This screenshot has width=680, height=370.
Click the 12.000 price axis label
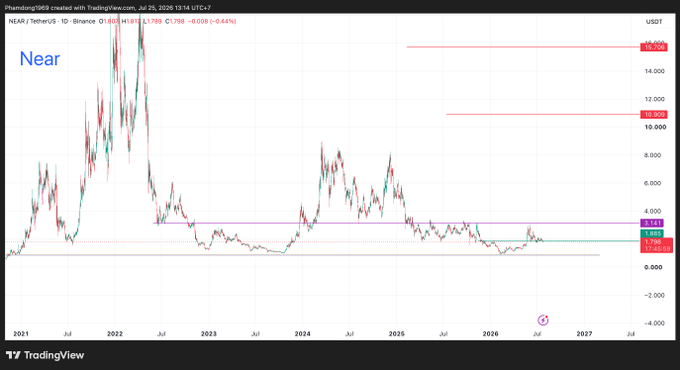pos(654,99)
